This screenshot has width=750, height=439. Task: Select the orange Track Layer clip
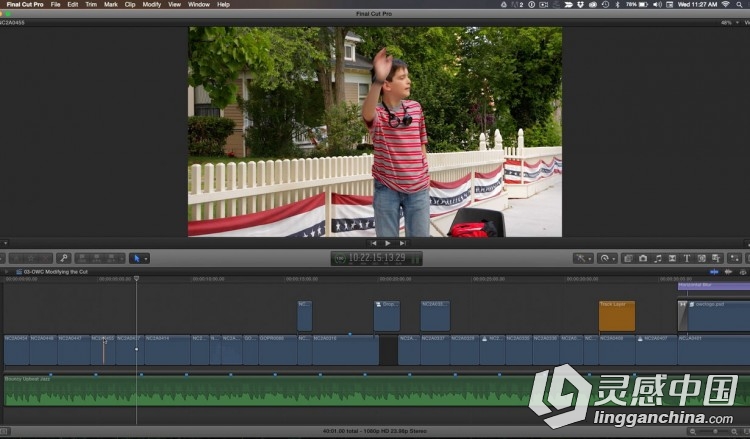tap(617, 316)
